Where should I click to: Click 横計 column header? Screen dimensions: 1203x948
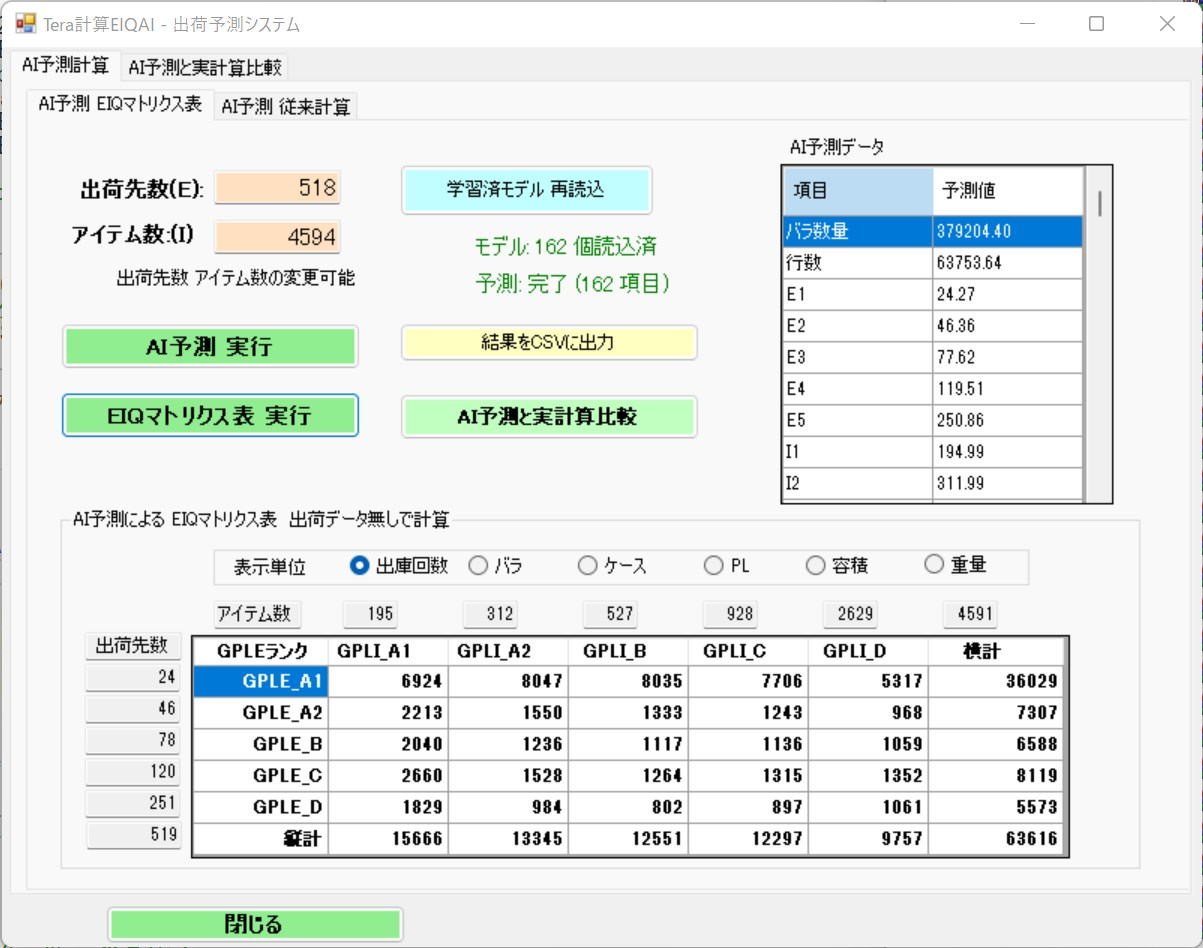pyautogui.click(x=996, y=651)
